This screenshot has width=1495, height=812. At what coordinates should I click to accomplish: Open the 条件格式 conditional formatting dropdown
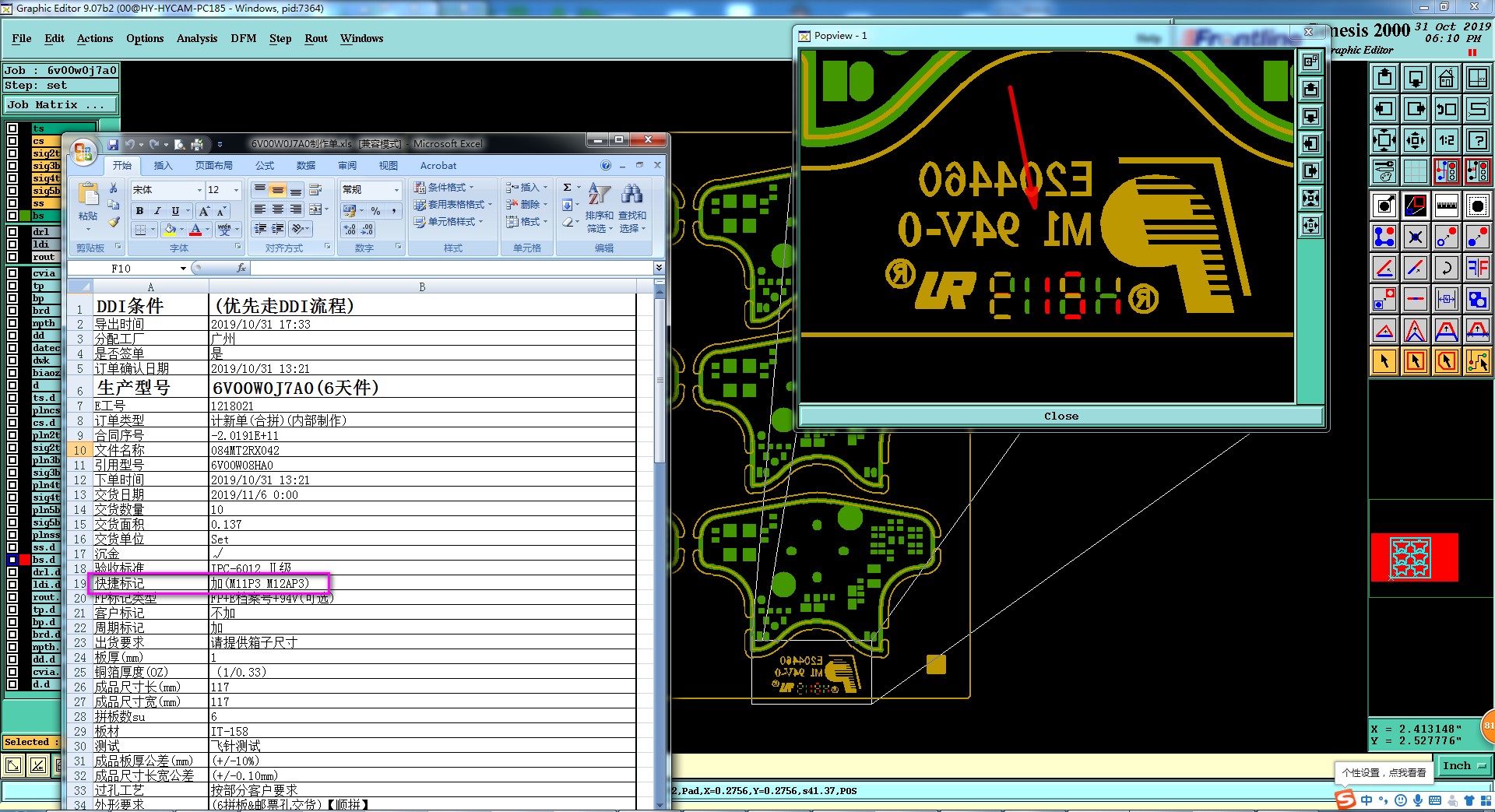[x=444, y=188]
